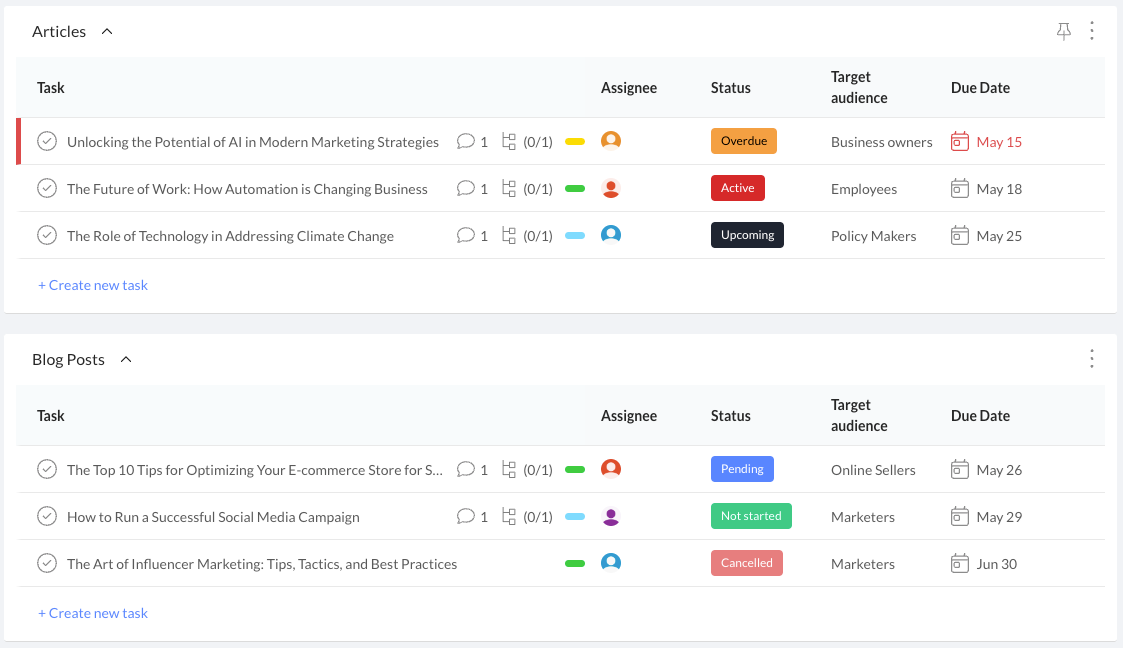1123x648 pixels.
Task: Click yellow priority color tag on AI task
Action: (x=575, y=142)
